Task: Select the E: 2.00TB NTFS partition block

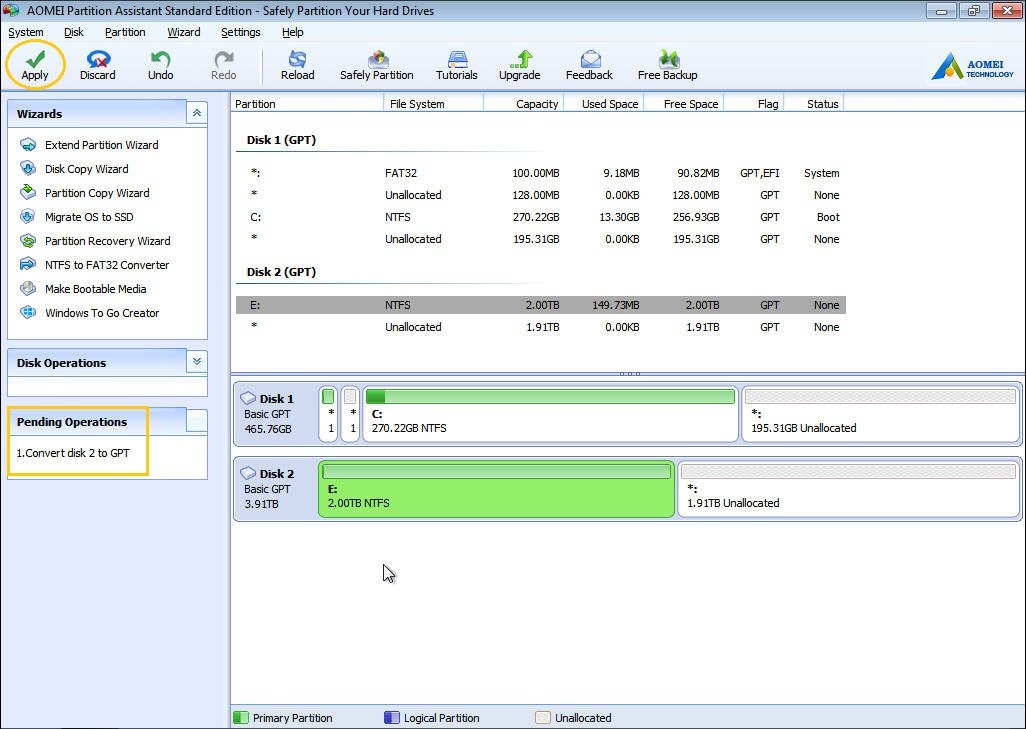Action: click(x=496, y=489)
